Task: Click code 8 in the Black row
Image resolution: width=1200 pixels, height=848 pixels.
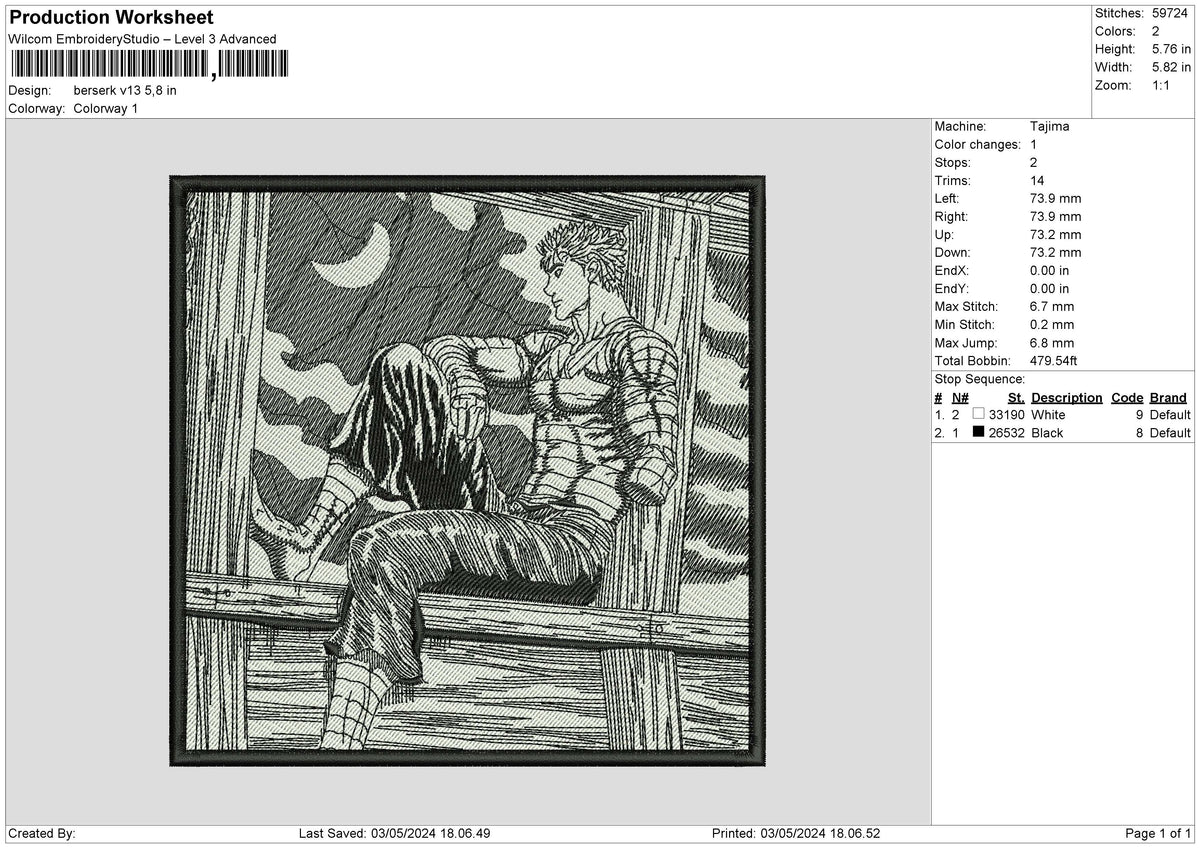Action: (1139, 432)
